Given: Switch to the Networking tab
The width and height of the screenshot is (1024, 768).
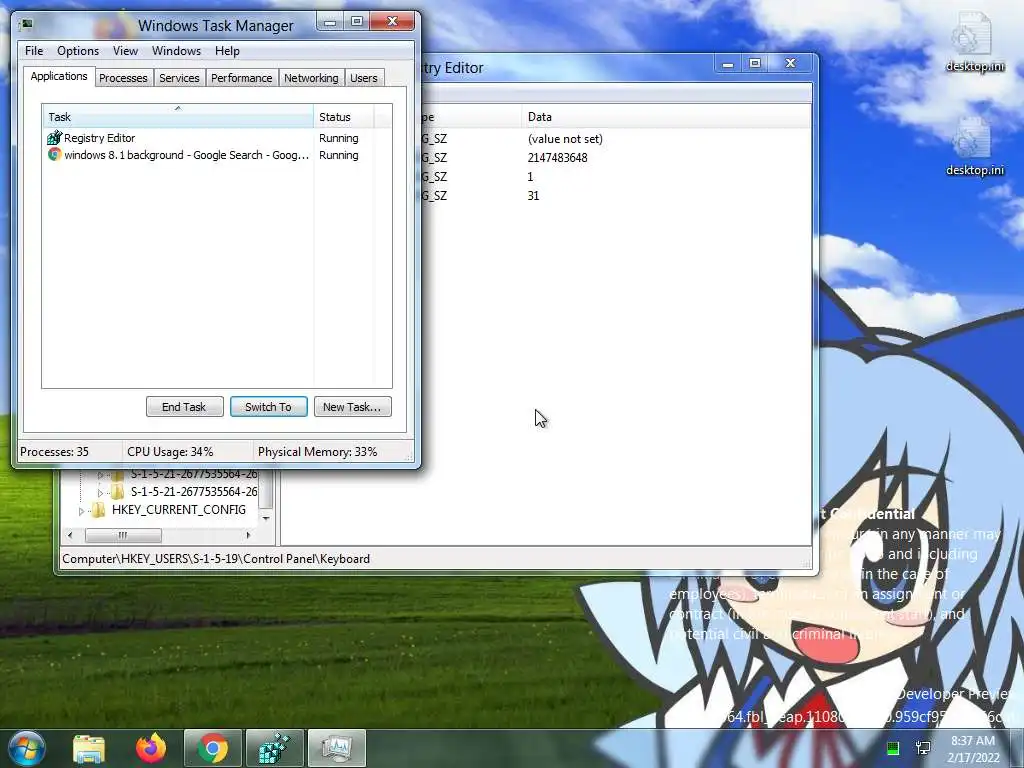Looking at the screenshot, I should [311, 78].
